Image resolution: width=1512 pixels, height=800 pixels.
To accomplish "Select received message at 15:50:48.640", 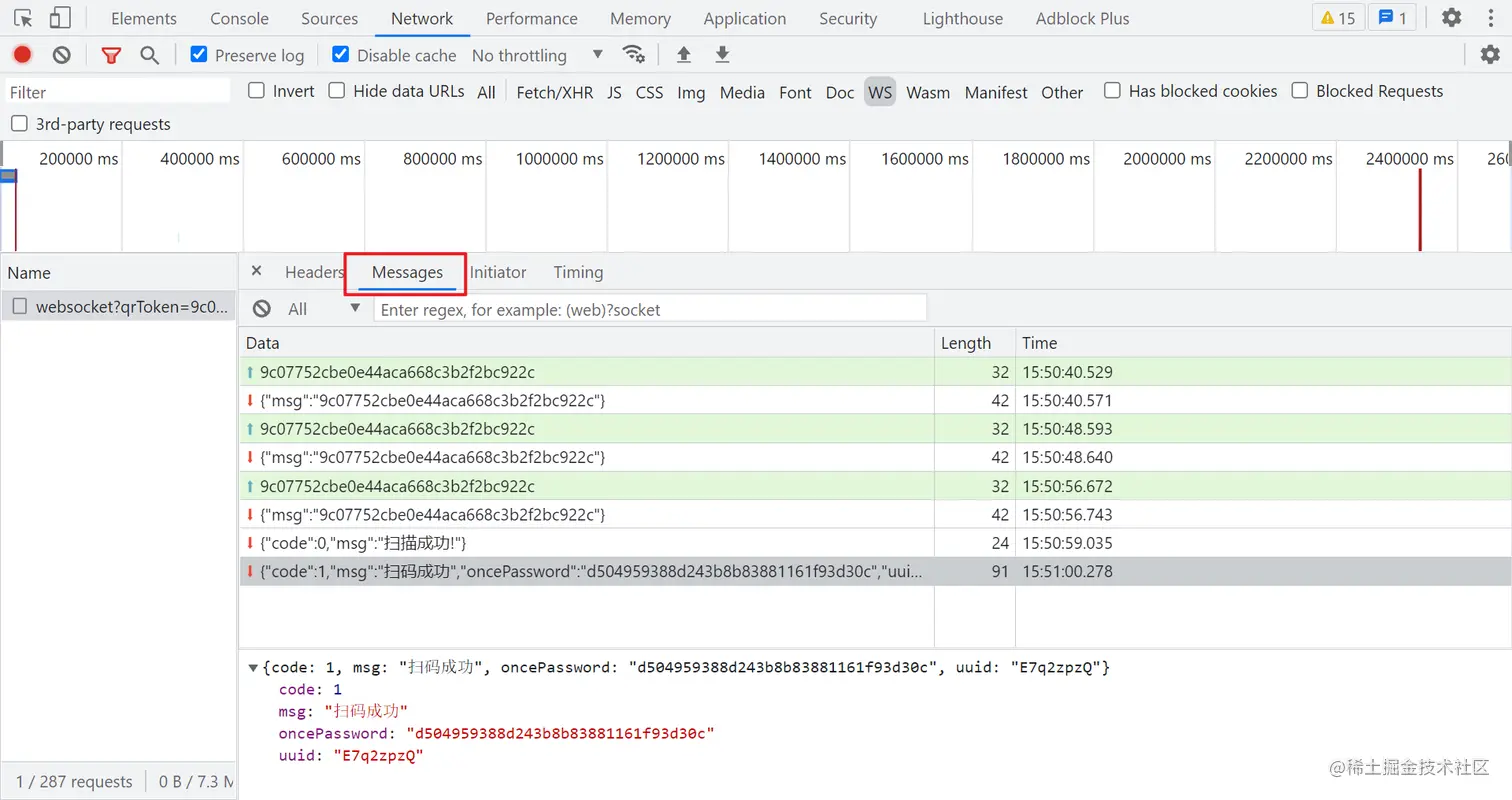I will tap(875, 457).
